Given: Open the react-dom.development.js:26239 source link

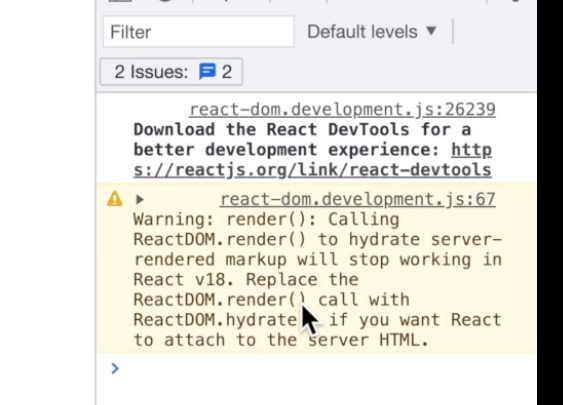Looking at the screenshot, I should 343,110.
